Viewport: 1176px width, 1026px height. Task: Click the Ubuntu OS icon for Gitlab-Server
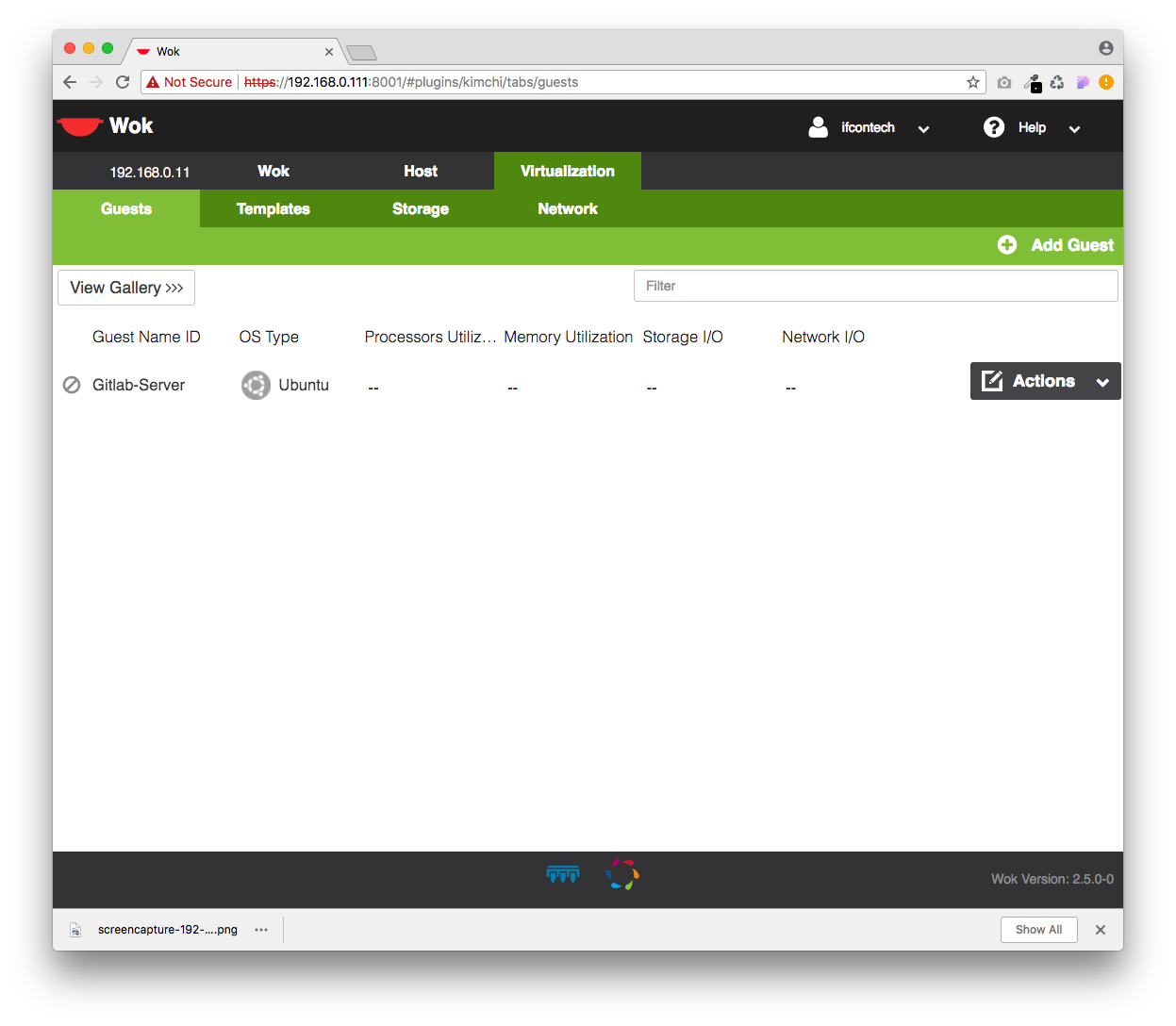(256, 385)
